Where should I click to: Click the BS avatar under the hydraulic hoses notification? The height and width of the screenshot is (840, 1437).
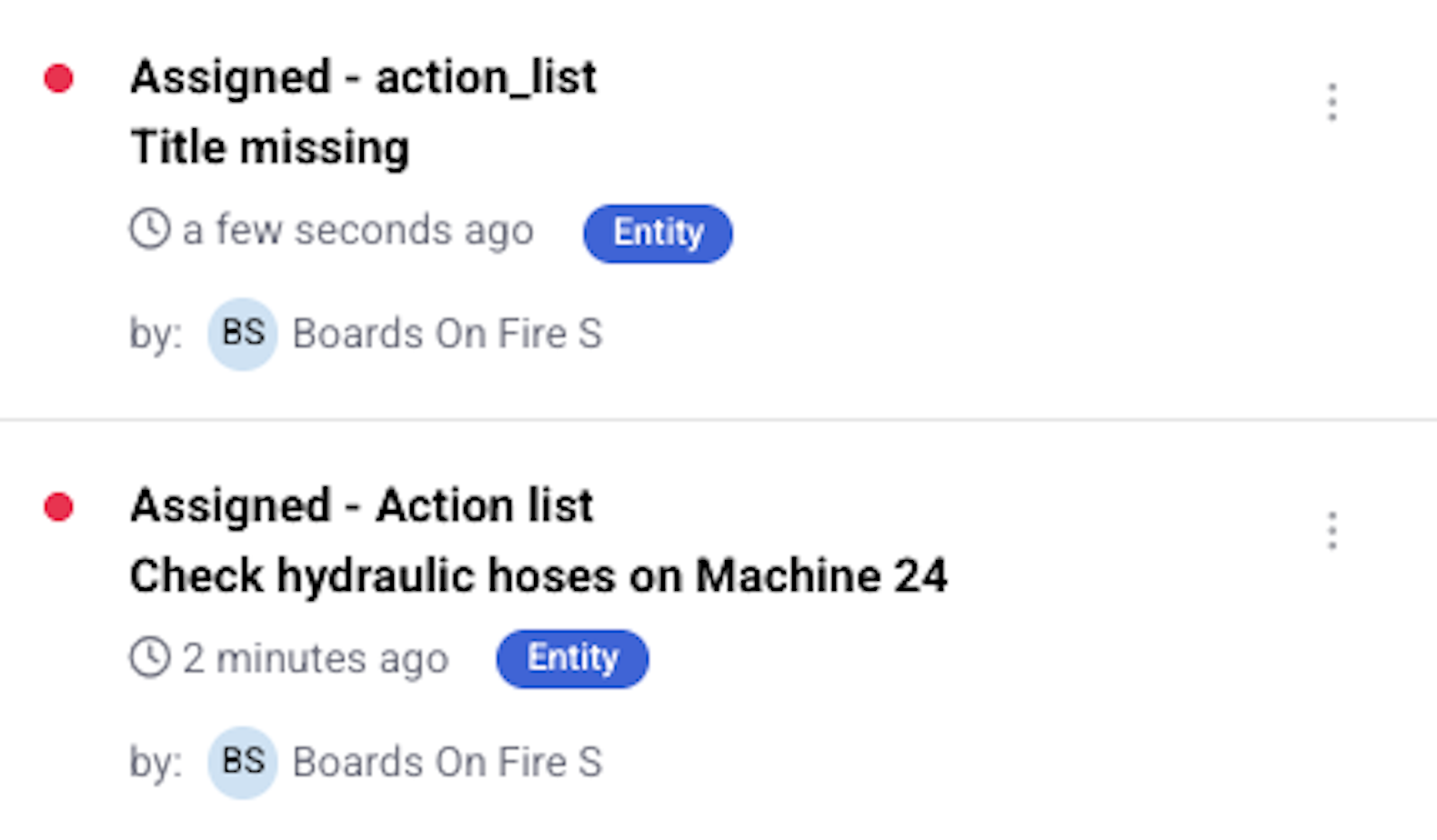243,762
